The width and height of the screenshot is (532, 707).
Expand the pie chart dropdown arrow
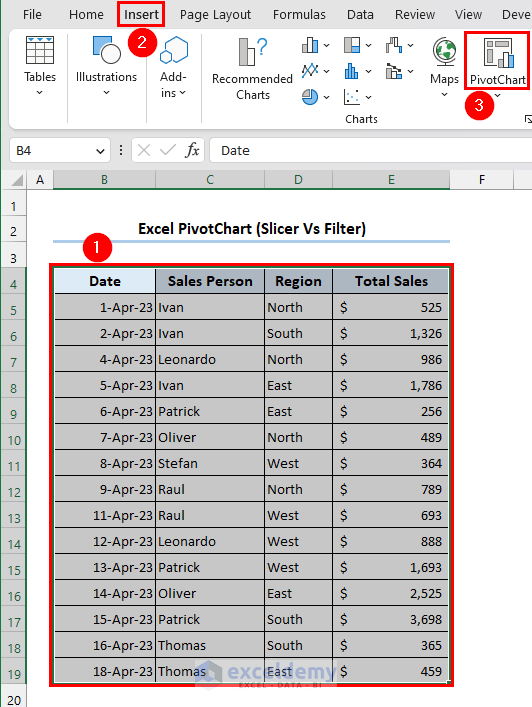326,97
